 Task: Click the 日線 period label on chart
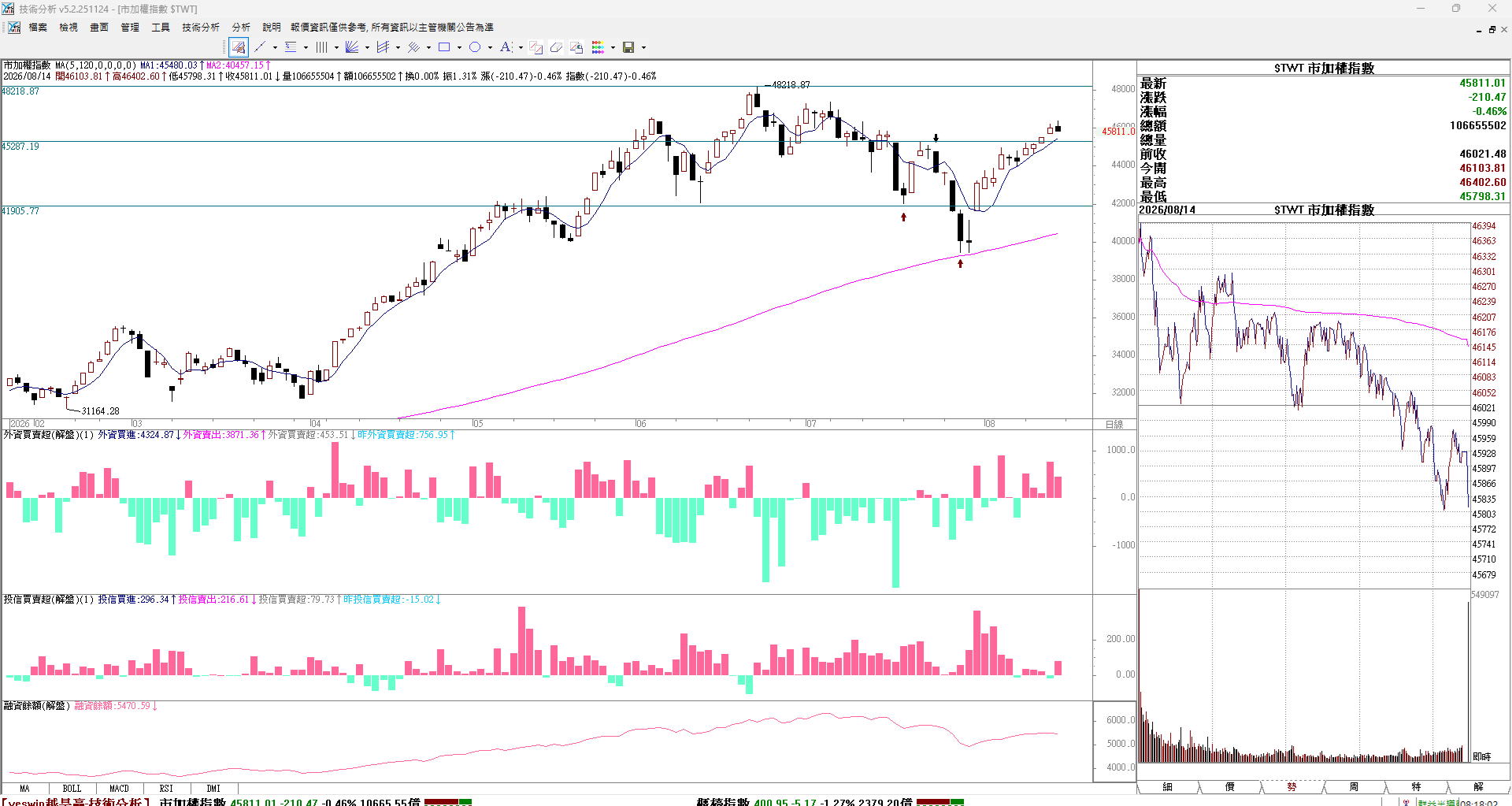pos(1114,424)
